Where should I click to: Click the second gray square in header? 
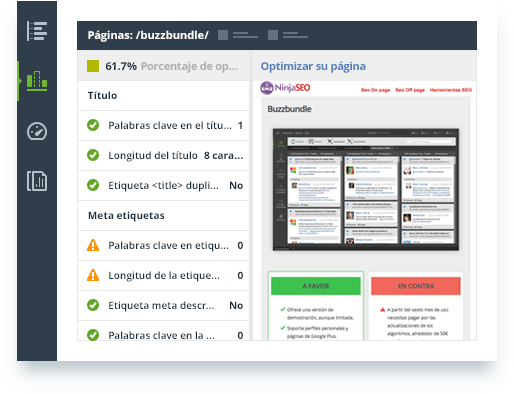coord(273,35)
